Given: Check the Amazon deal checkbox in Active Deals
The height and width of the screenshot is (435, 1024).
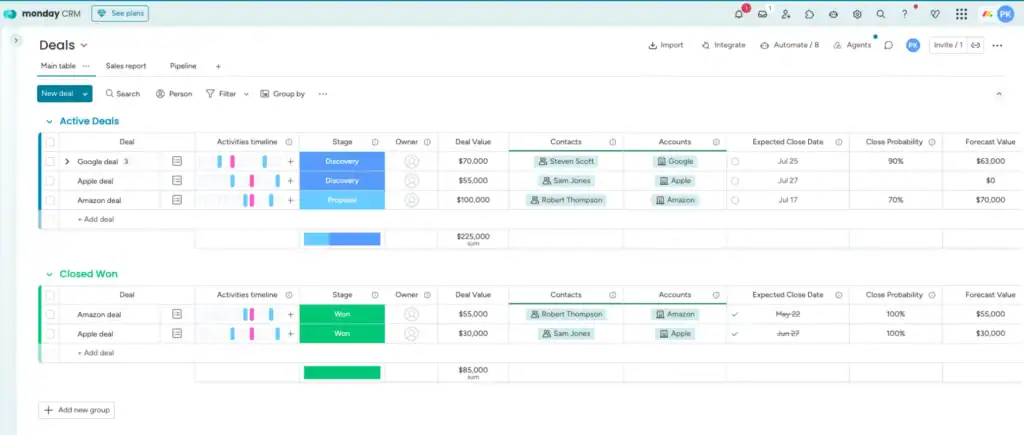Looking at the screenshot, I should click(x=50, y=201).
